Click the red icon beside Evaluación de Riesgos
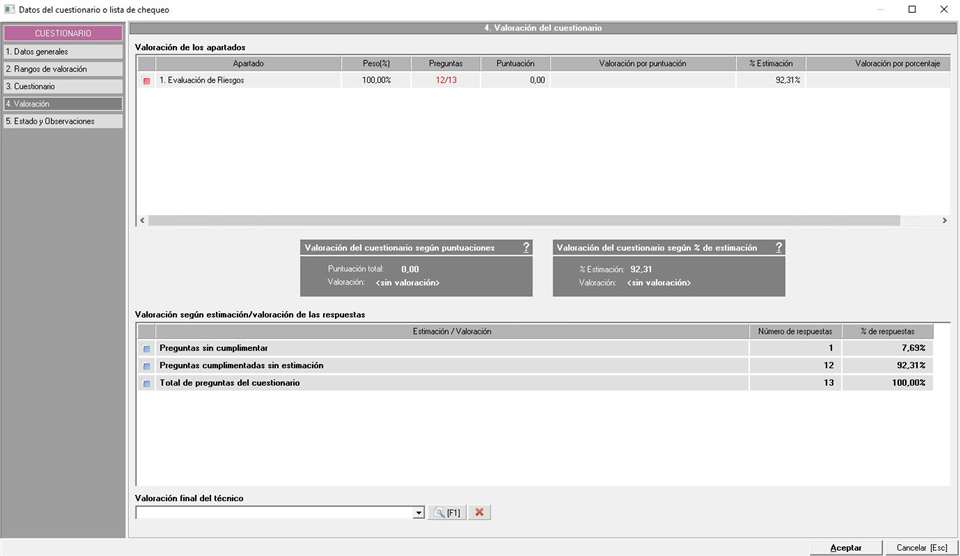This screenshot has height=556, width=960. coord(146,81)
